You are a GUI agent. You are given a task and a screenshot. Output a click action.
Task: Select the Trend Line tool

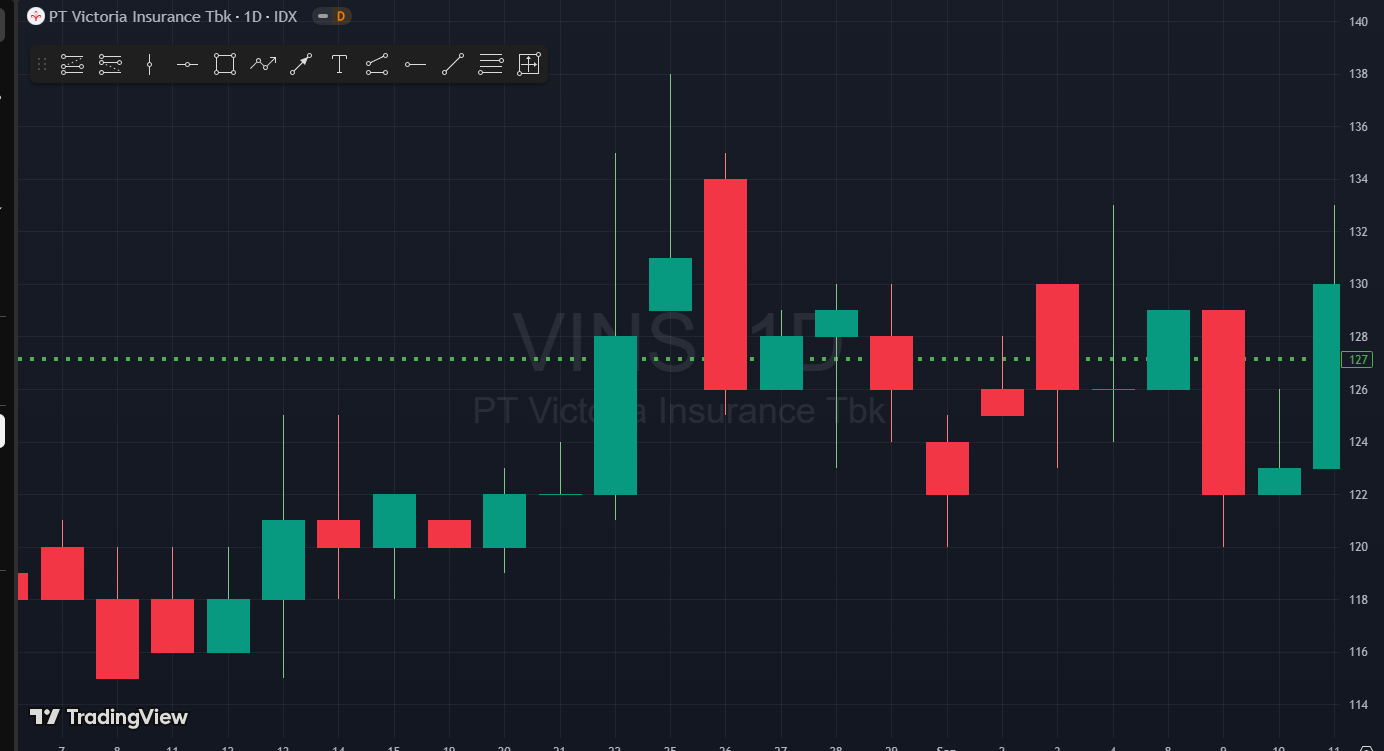(x=453, y=65)
